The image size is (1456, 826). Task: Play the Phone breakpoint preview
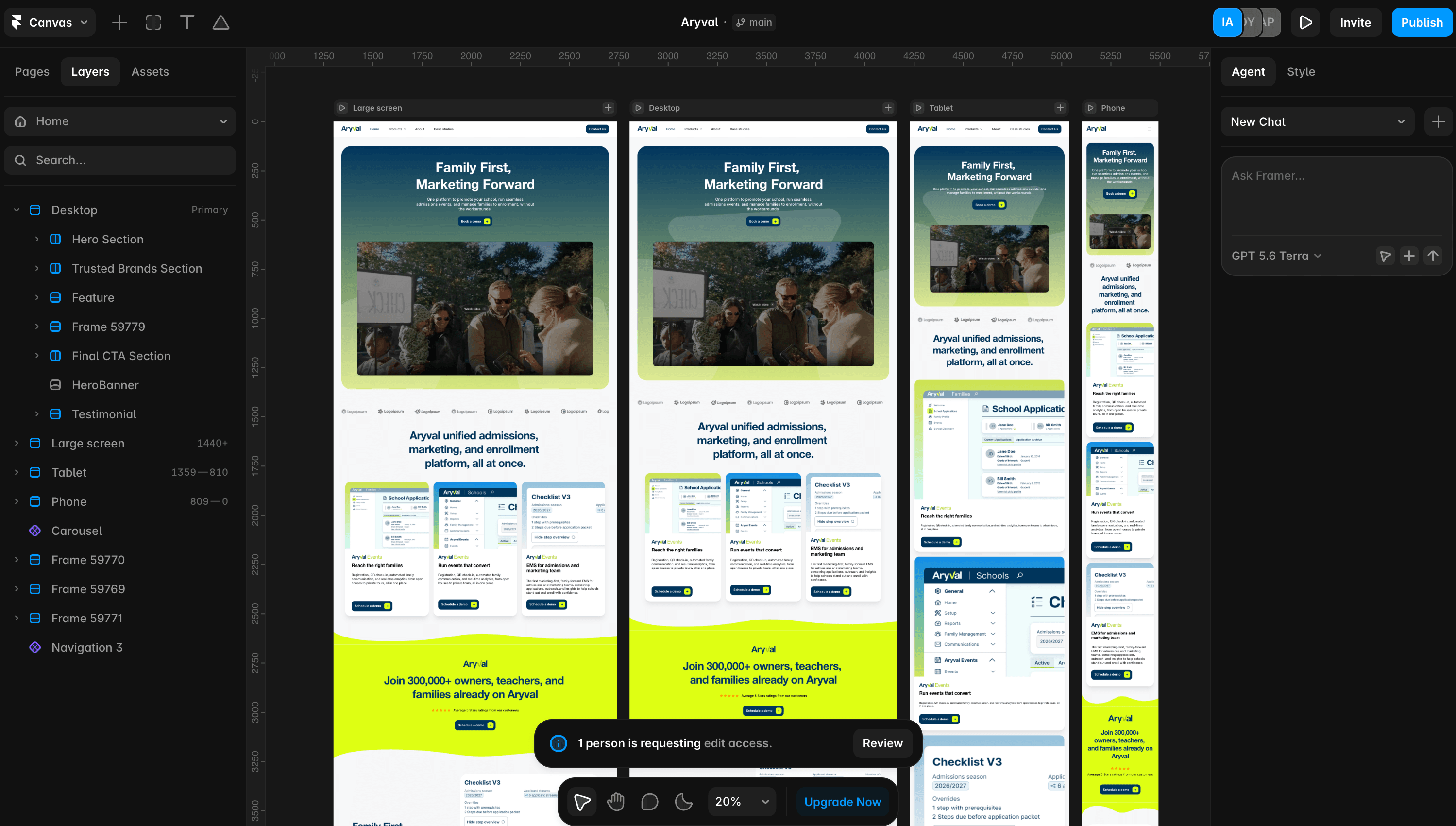(1090, 108)
